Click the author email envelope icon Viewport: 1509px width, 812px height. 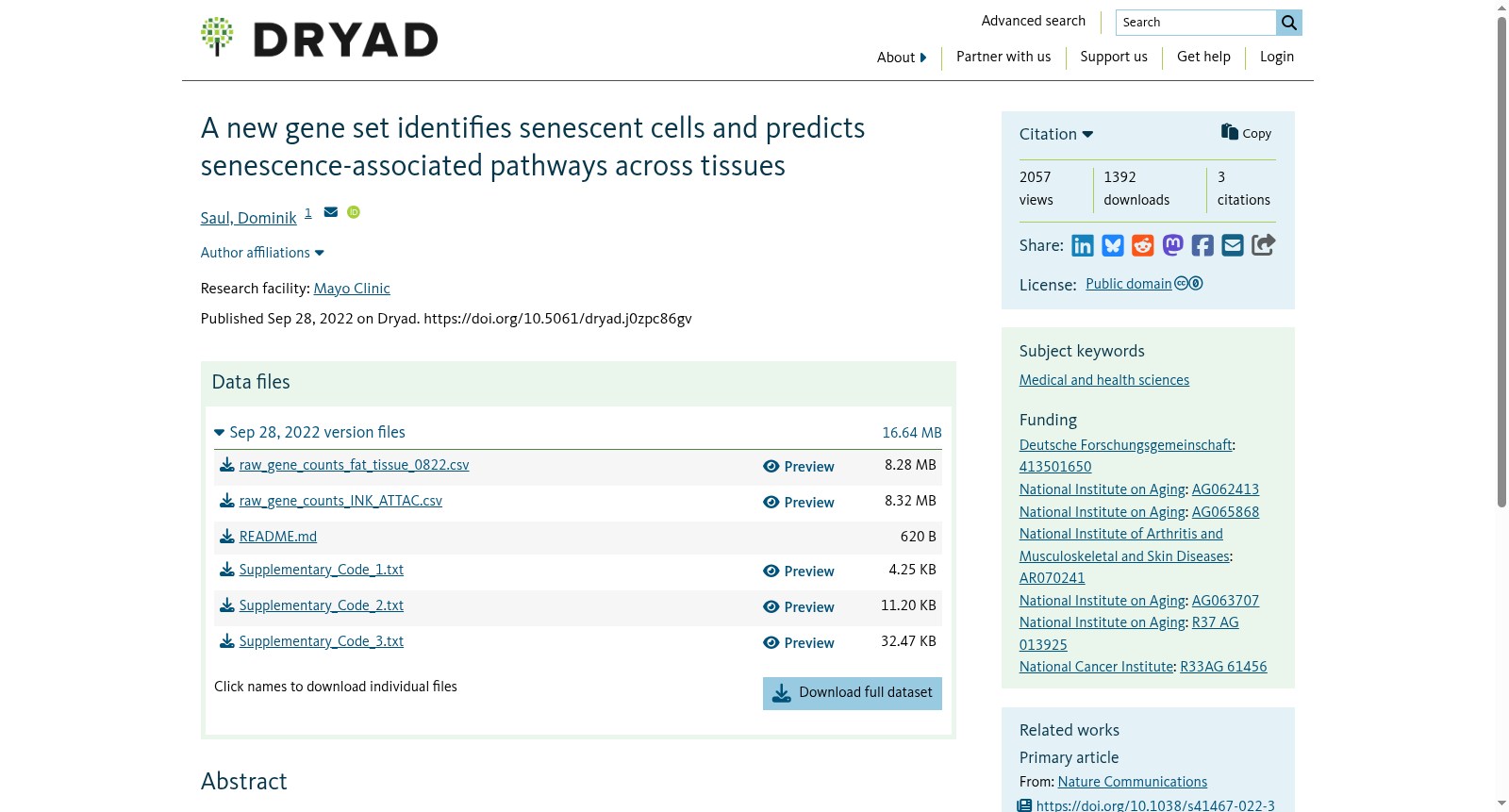[331, 212]
